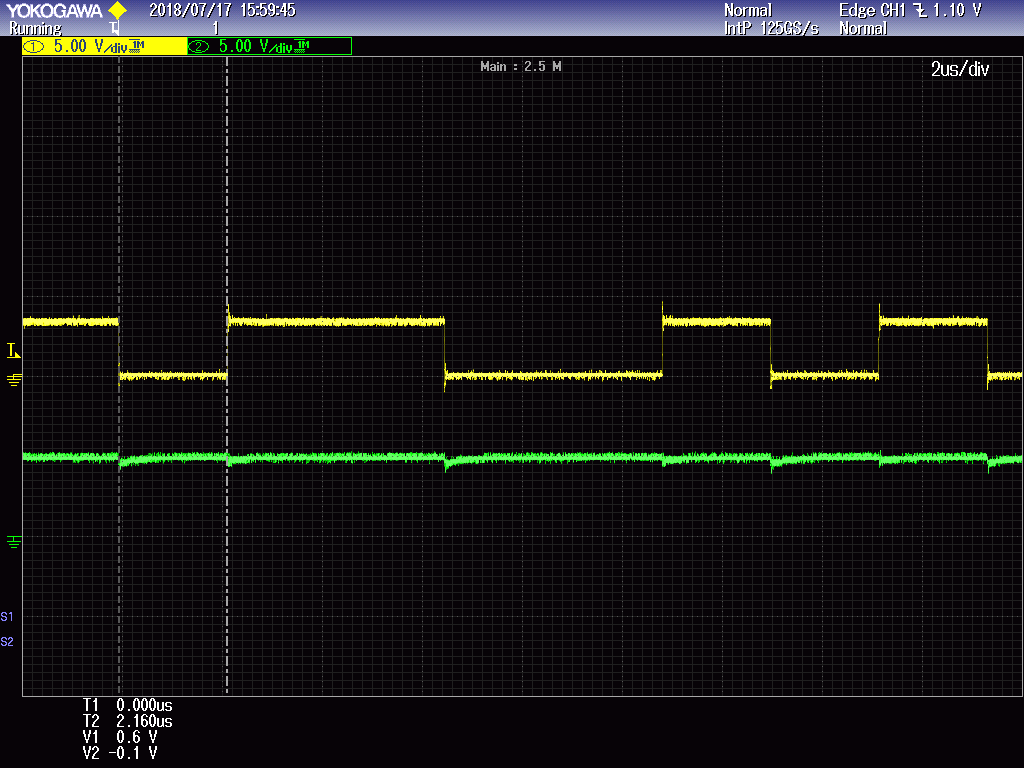
Task: Click the IntP 125GS/s sample rate
Action: (x=771, y=29)
